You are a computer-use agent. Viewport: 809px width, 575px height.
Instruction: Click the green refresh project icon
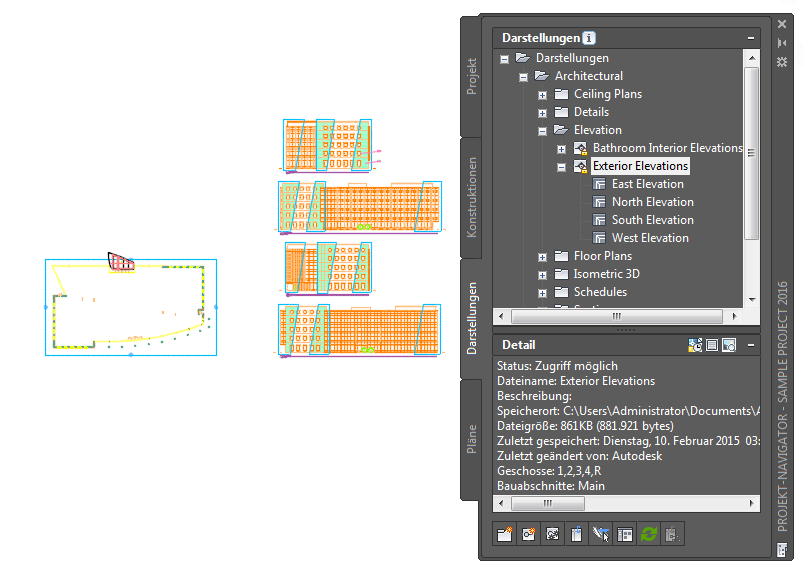tap(649, 534)
